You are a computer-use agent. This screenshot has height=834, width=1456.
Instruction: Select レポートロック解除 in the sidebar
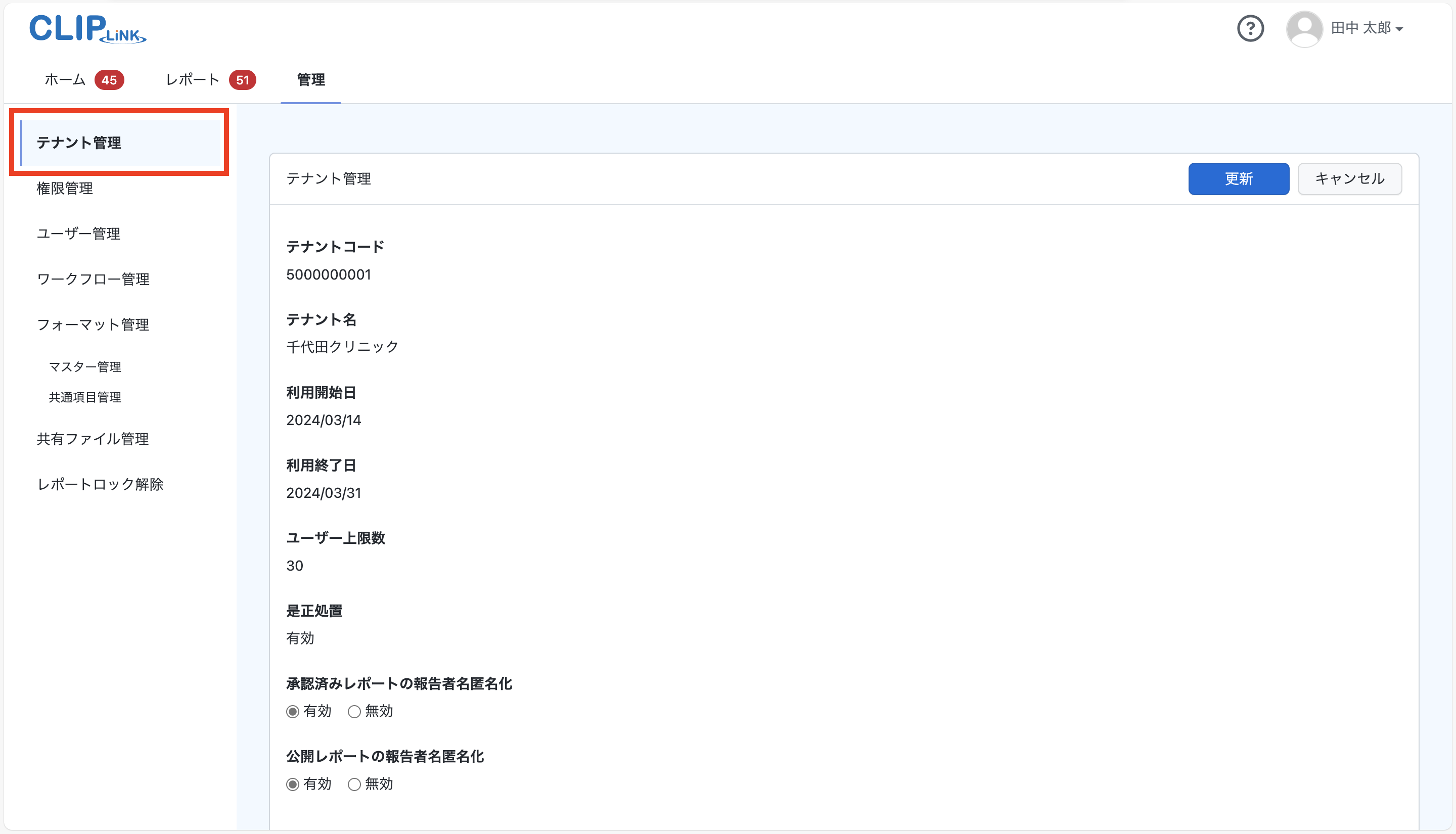tap(100, 485)
